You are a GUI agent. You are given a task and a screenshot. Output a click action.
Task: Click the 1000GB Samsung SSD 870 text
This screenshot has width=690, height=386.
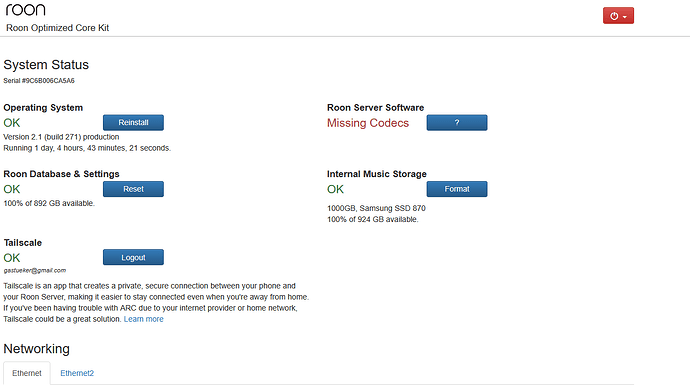pos(376,208)
